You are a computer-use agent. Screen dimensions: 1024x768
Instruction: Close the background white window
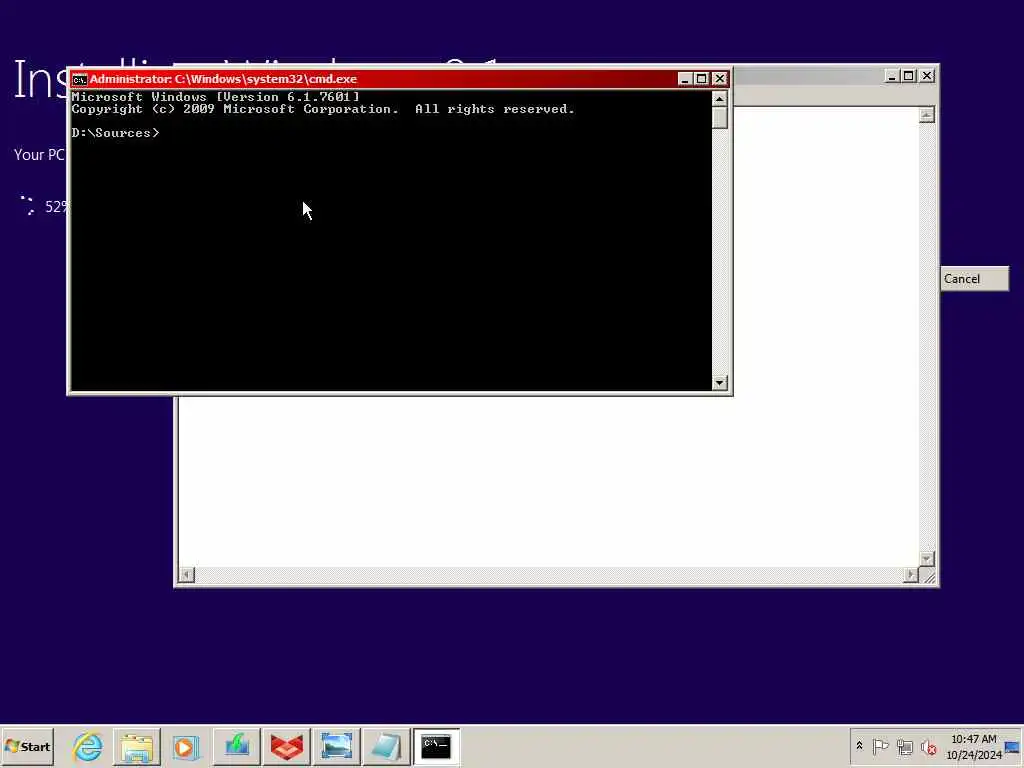pos(927,76)
